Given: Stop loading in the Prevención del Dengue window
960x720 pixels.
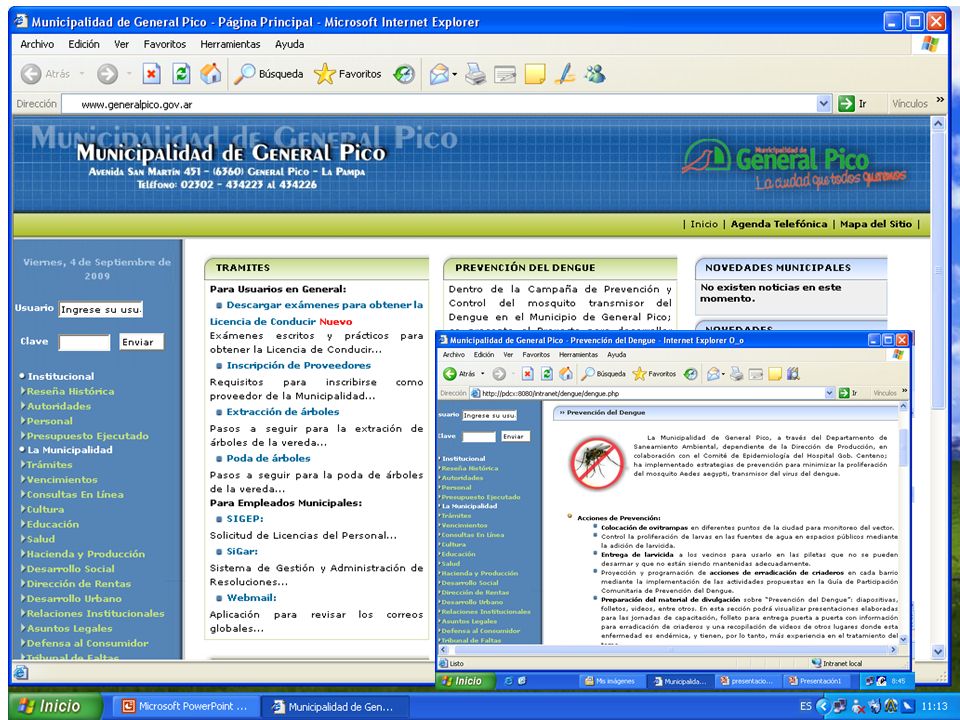Looking at the screenshot, I should click(528, 373).
